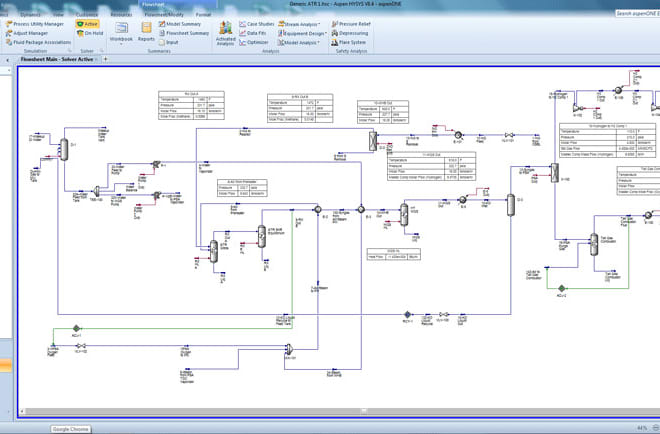Open Case Studies
660x434 pixels.
point(256,24)
